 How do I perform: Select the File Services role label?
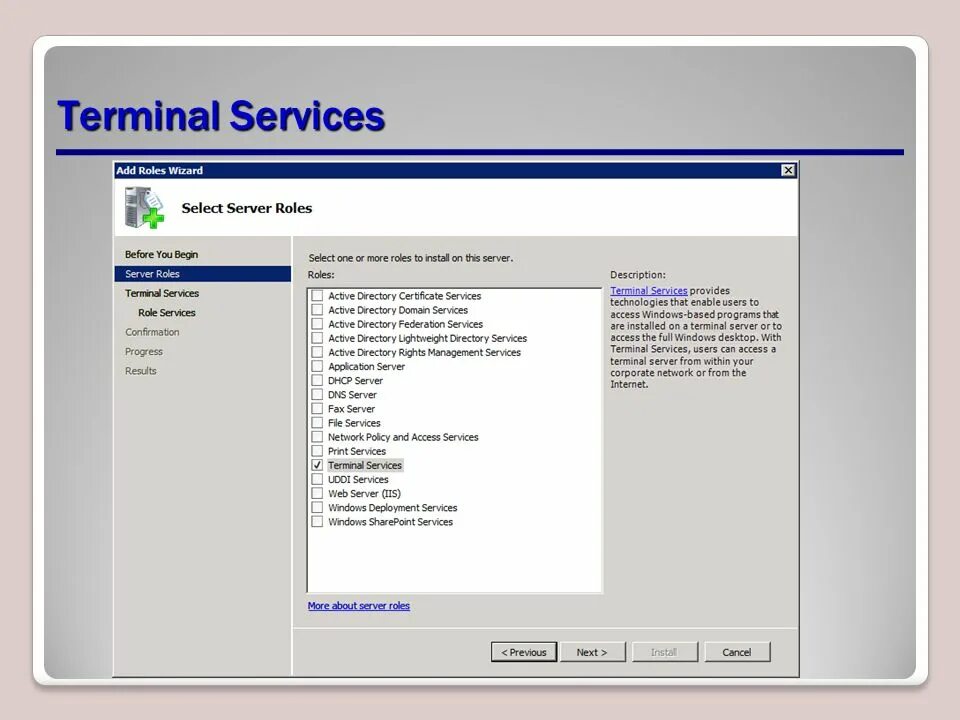pyautogui.click(x=354, y=423)
